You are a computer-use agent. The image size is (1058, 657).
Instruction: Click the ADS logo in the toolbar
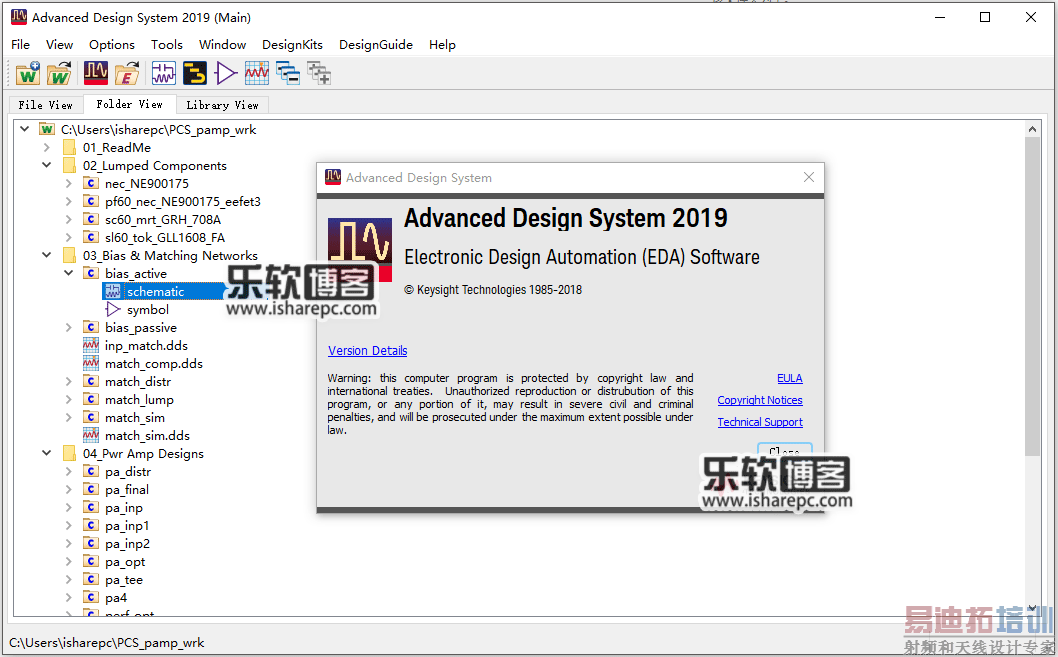point(95,72)
